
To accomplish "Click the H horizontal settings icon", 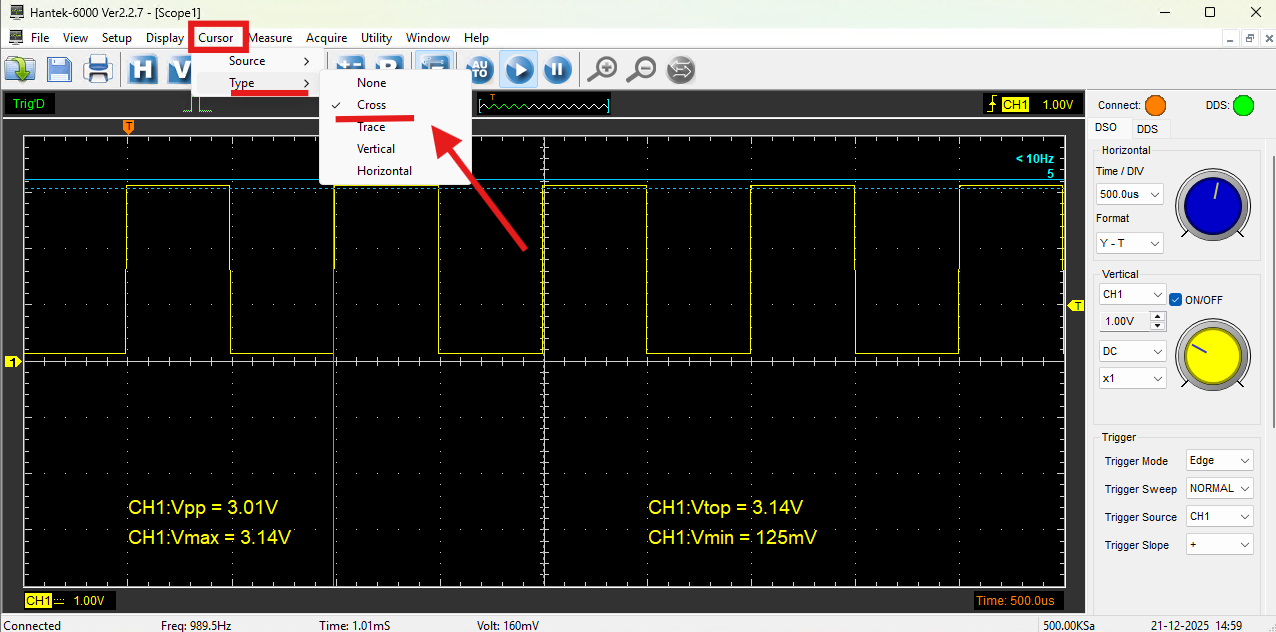I will coord(143,69).
